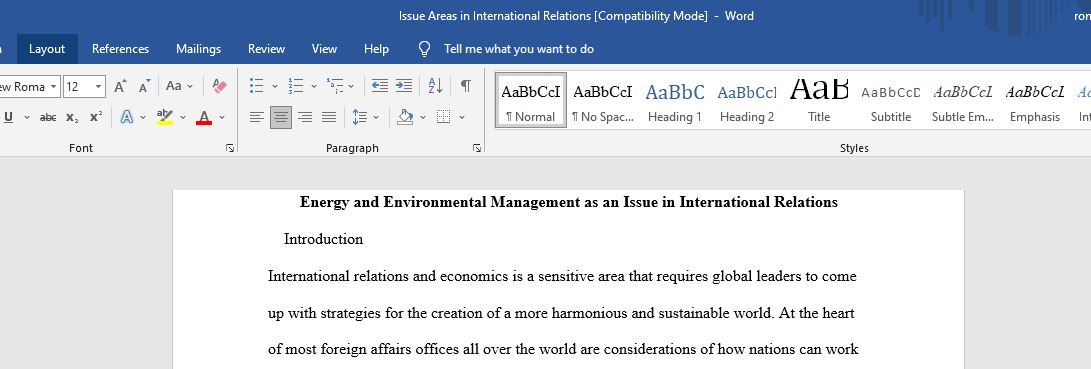Image resolution: width=1091 pixels, height=369 pixels.
Task: Increase paragraph indent
Action: point(404,86)
